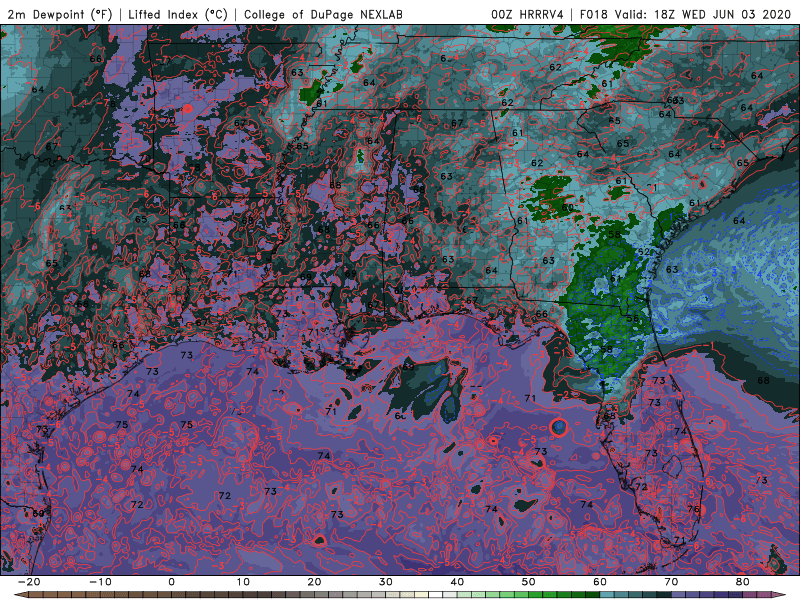800x600 pixels.
Task: Click the colorbar's left end arrow
Action: point(21,595)
